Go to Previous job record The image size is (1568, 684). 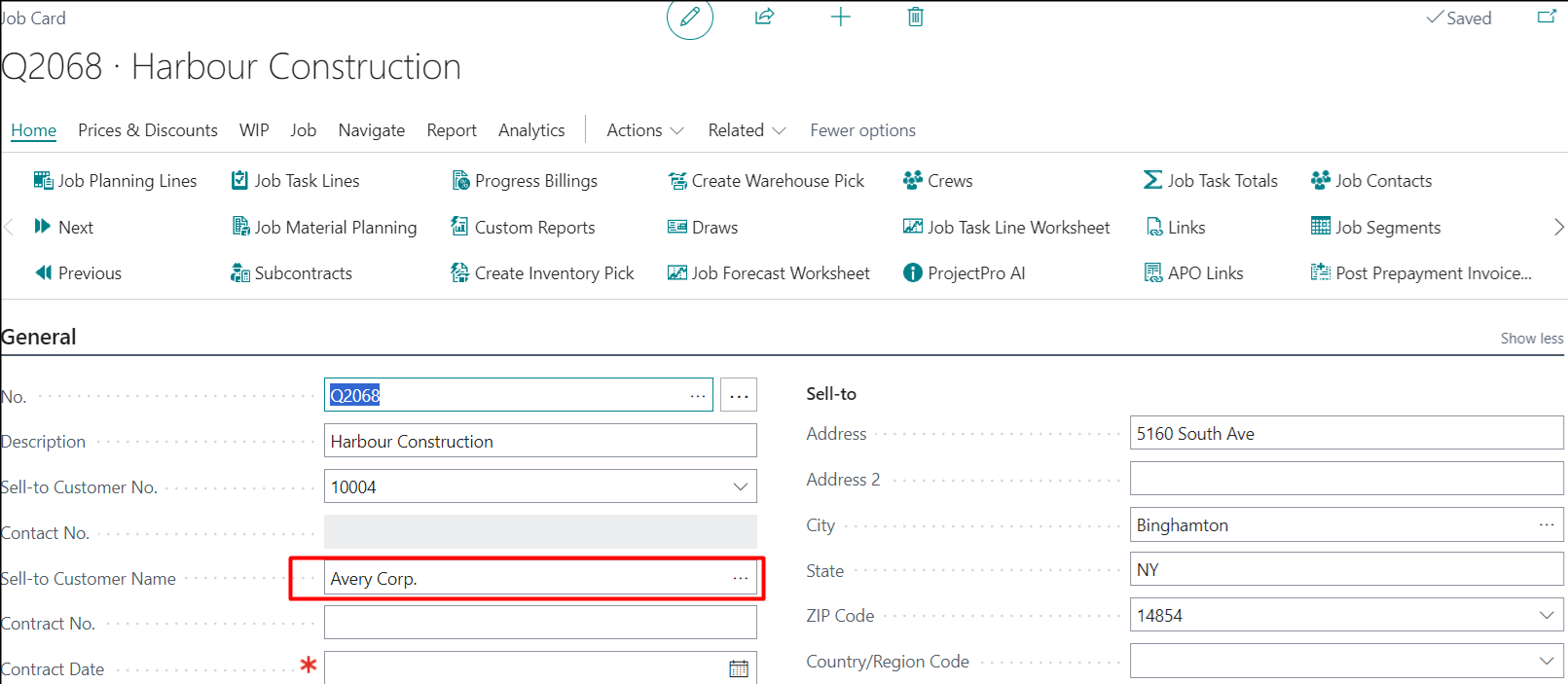point(78,273)
